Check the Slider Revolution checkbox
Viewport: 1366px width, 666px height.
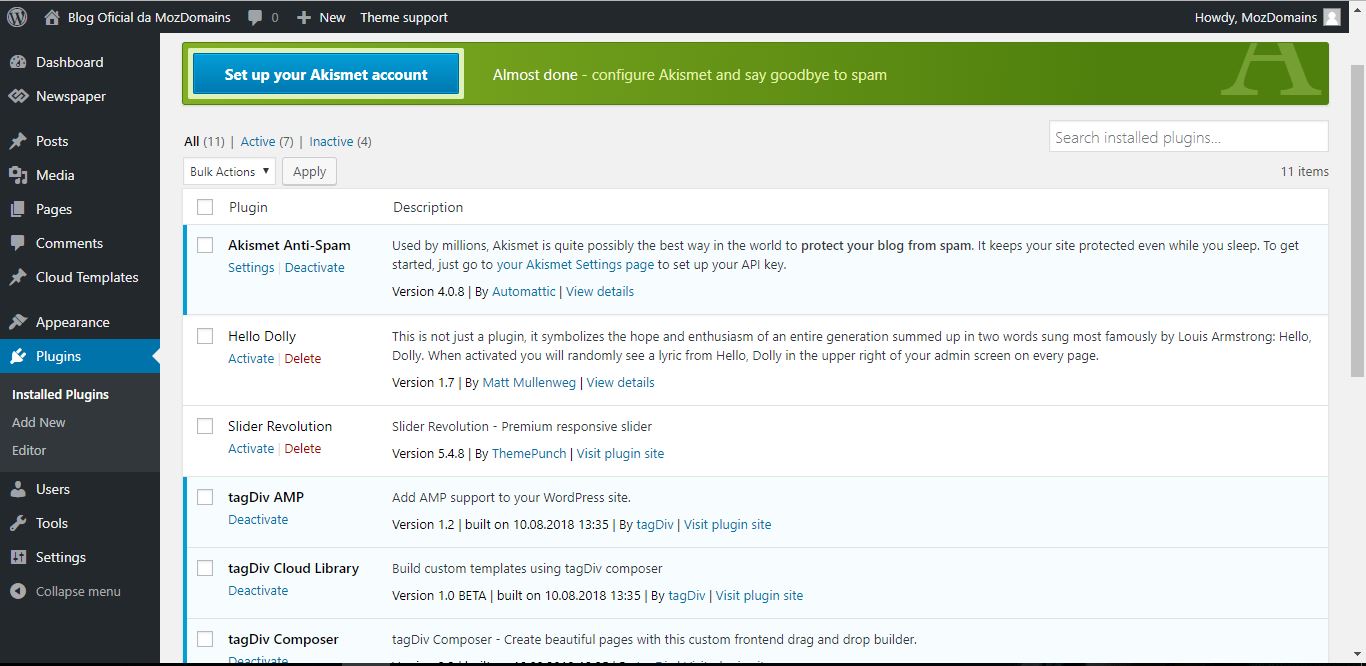[205, 426]
